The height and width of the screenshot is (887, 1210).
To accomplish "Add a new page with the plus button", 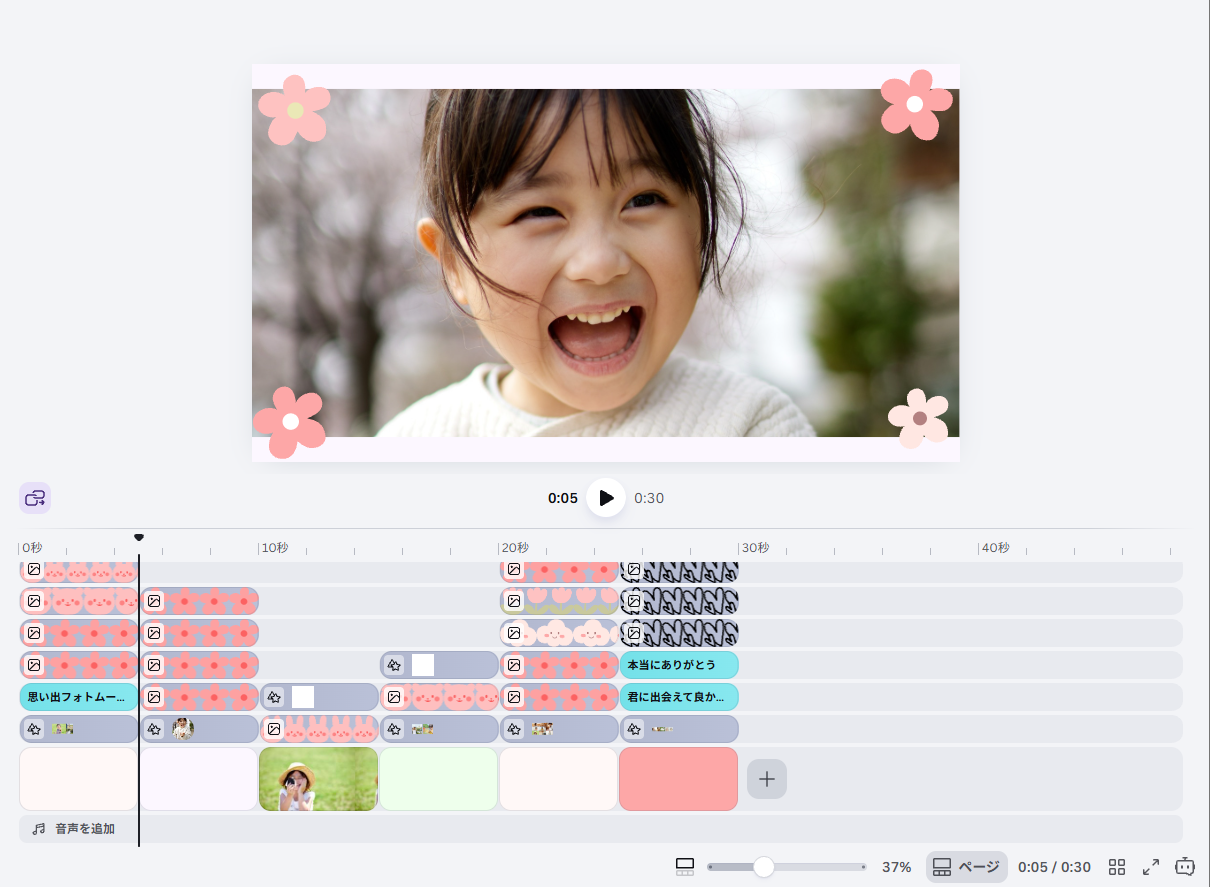I will click(767, 779).
